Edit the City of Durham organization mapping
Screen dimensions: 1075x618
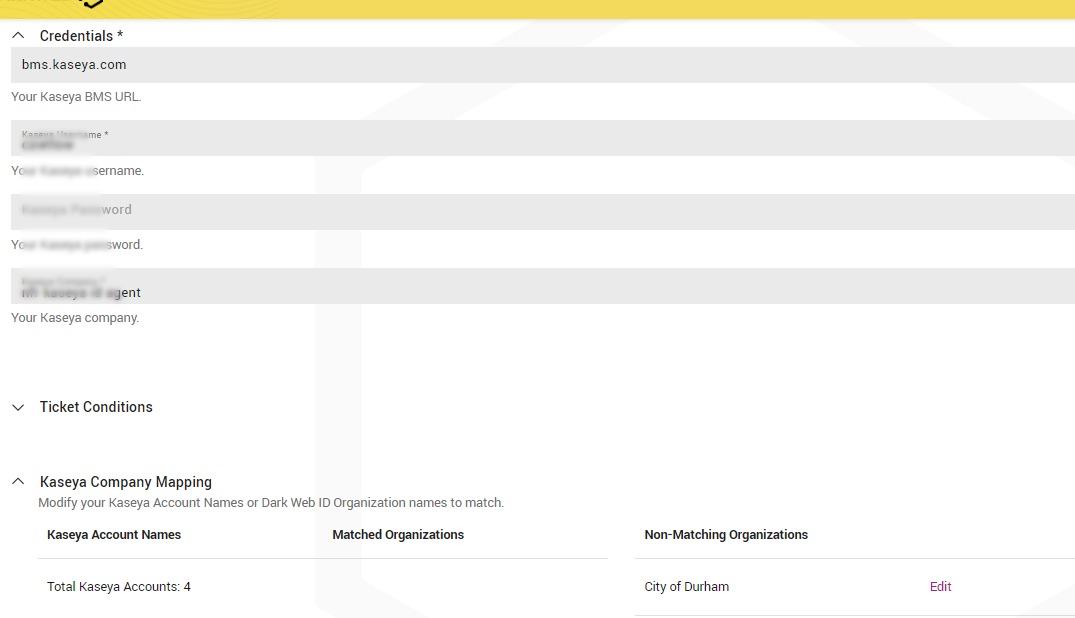[940, 586]
